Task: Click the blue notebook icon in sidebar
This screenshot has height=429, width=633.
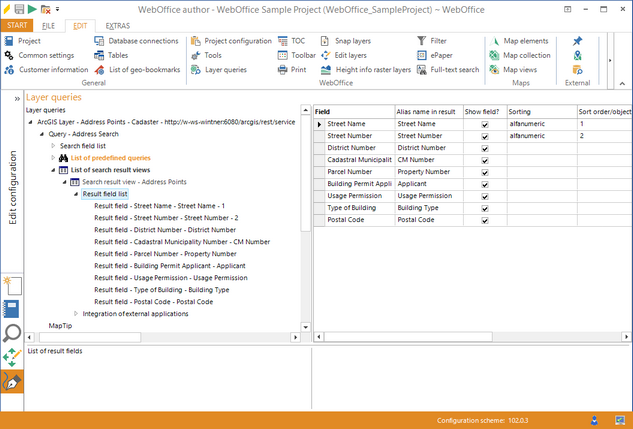Action: point(11,309)
